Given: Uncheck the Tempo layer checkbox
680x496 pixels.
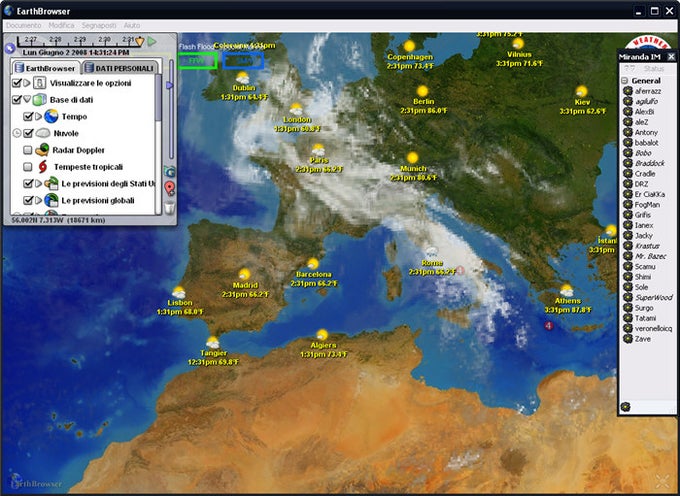Looking at the screenshot, I should [28, 117].
